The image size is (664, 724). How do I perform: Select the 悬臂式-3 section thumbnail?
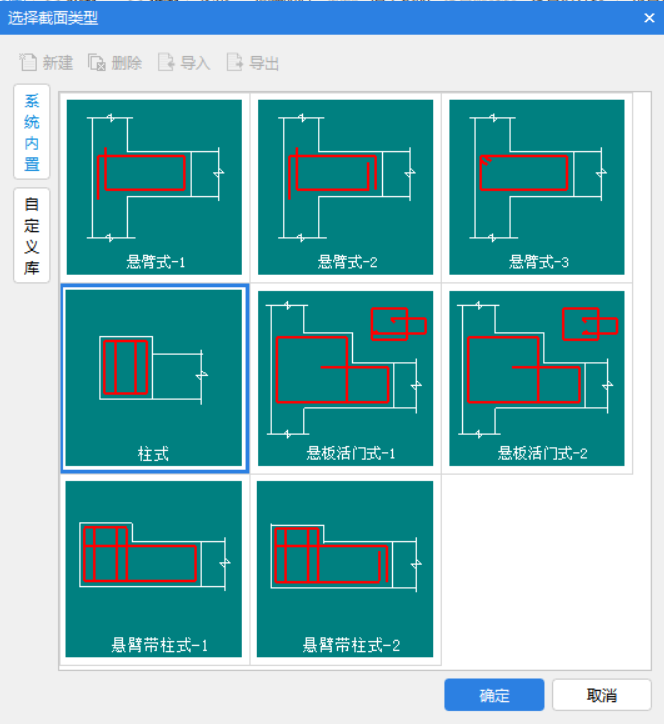click(537, 187)
